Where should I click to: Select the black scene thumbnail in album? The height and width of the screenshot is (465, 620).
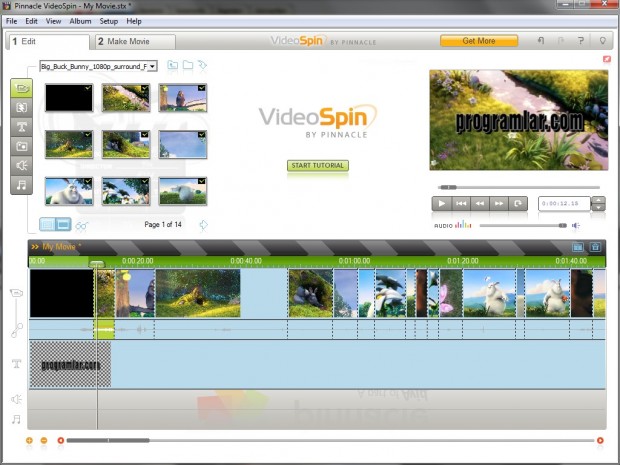69,98
